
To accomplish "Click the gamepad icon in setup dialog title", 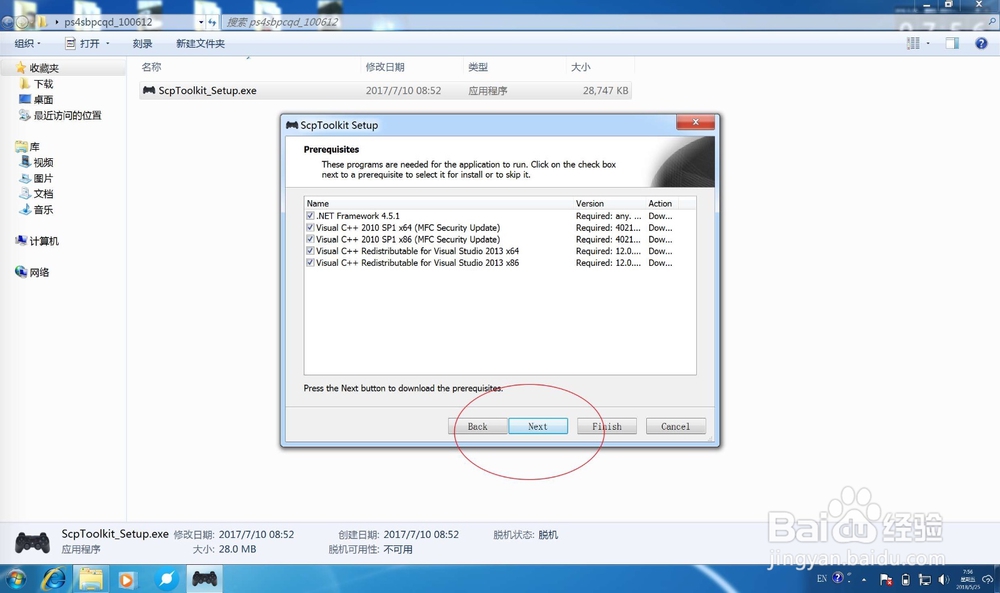I will click(292, 125).
